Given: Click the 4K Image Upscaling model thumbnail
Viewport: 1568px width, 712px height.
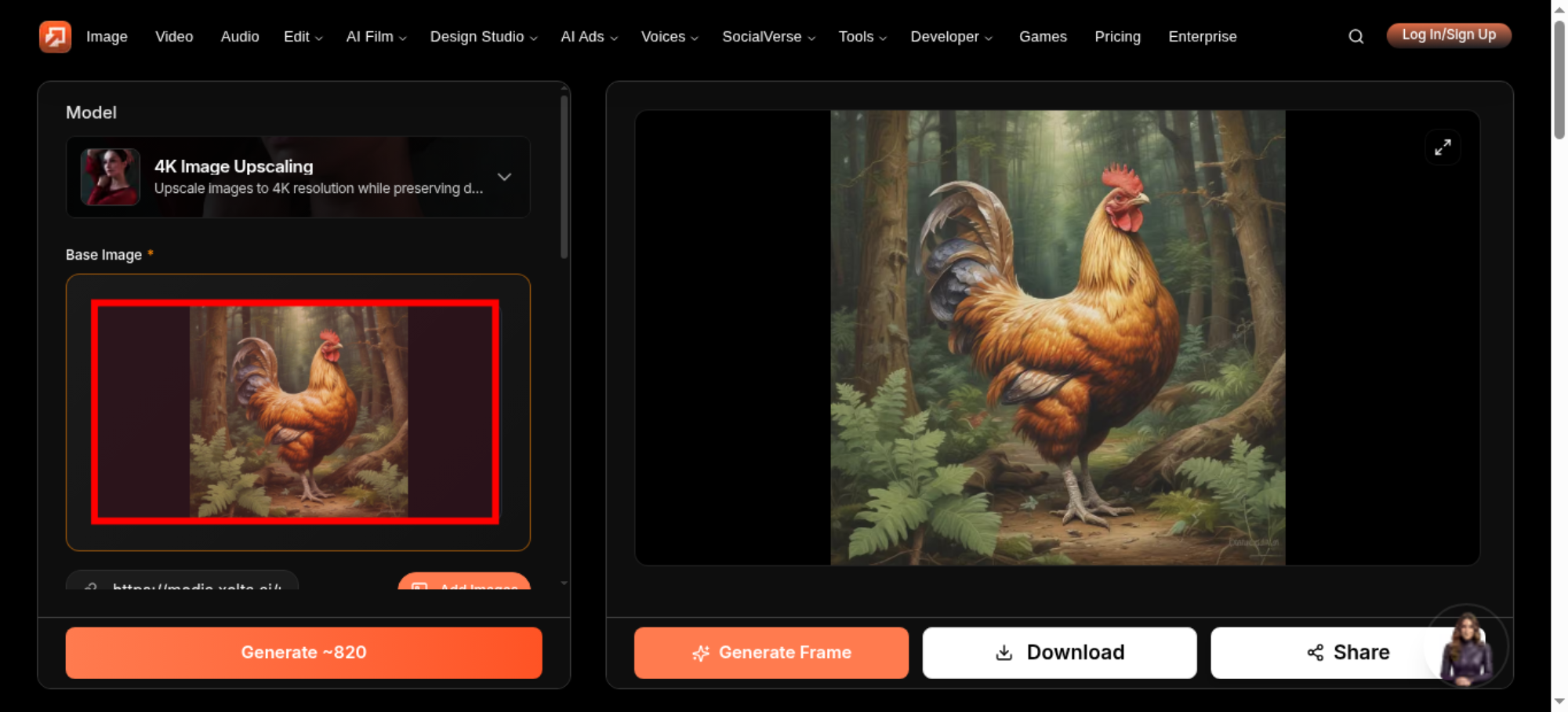Looking at the screenshot, I should [111, 177].
